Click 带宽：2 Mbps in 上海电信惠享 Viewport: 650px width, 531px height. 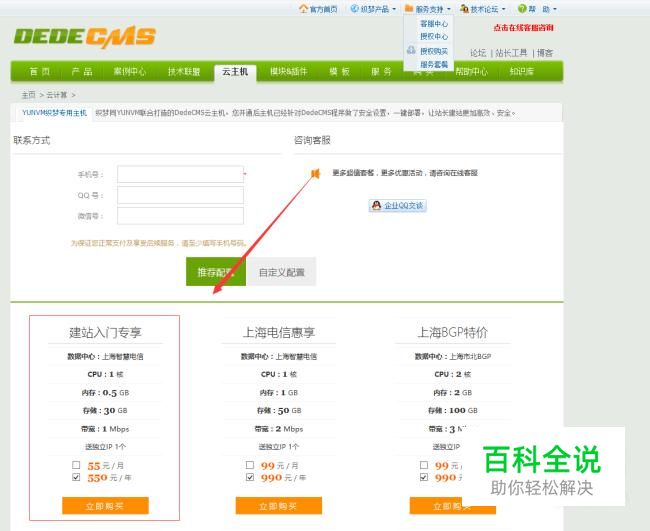[279, 429]
